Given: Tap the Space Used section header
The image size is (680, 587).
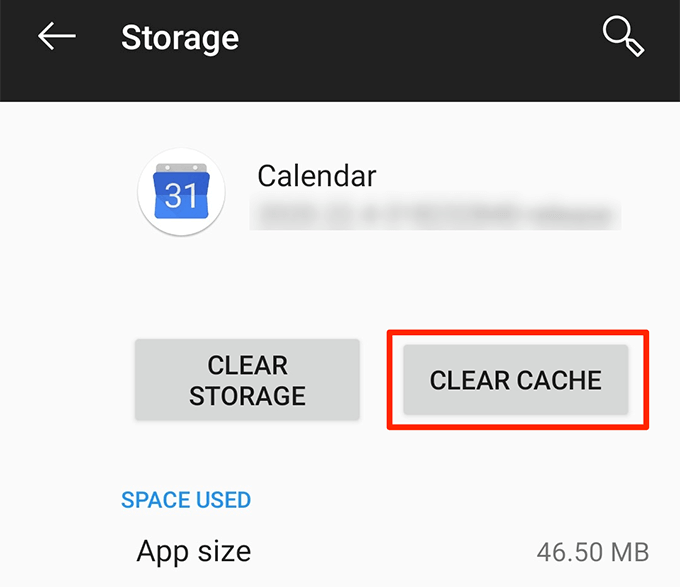Looking at the screenshot, I should [x=186, y=500].
